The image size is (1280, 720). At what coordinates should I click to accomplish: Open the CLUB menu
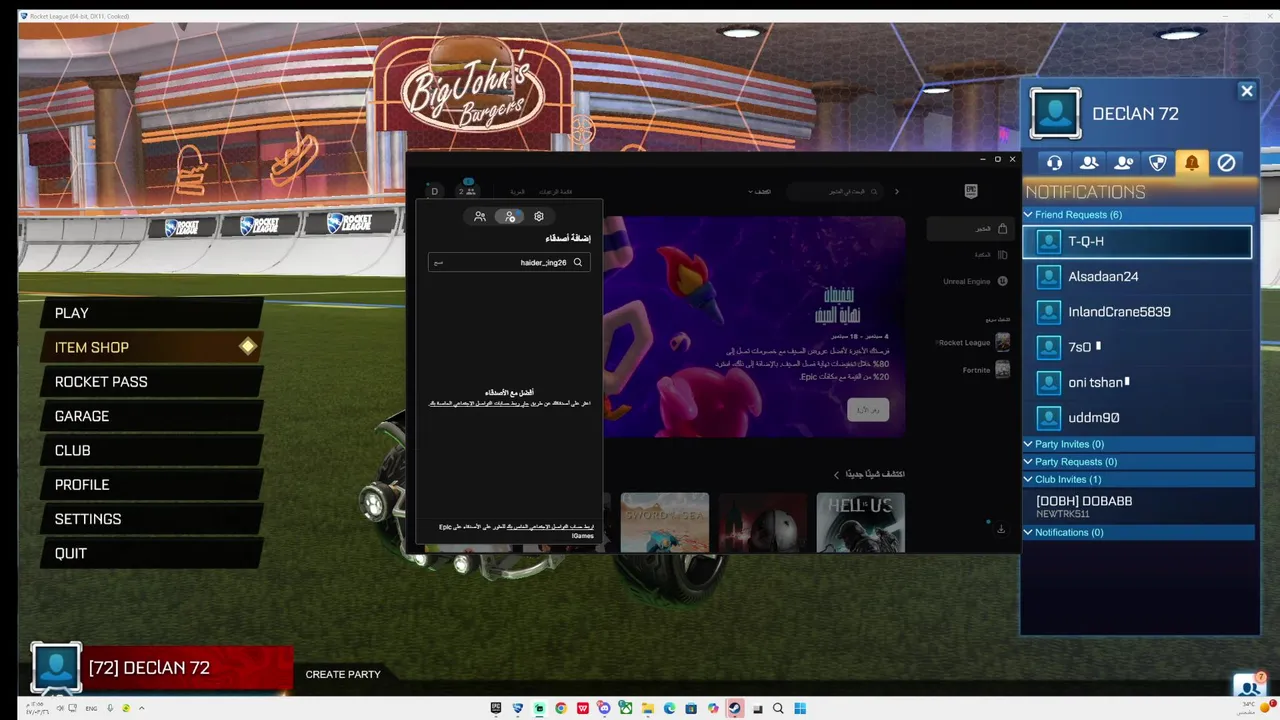(150, 450)
